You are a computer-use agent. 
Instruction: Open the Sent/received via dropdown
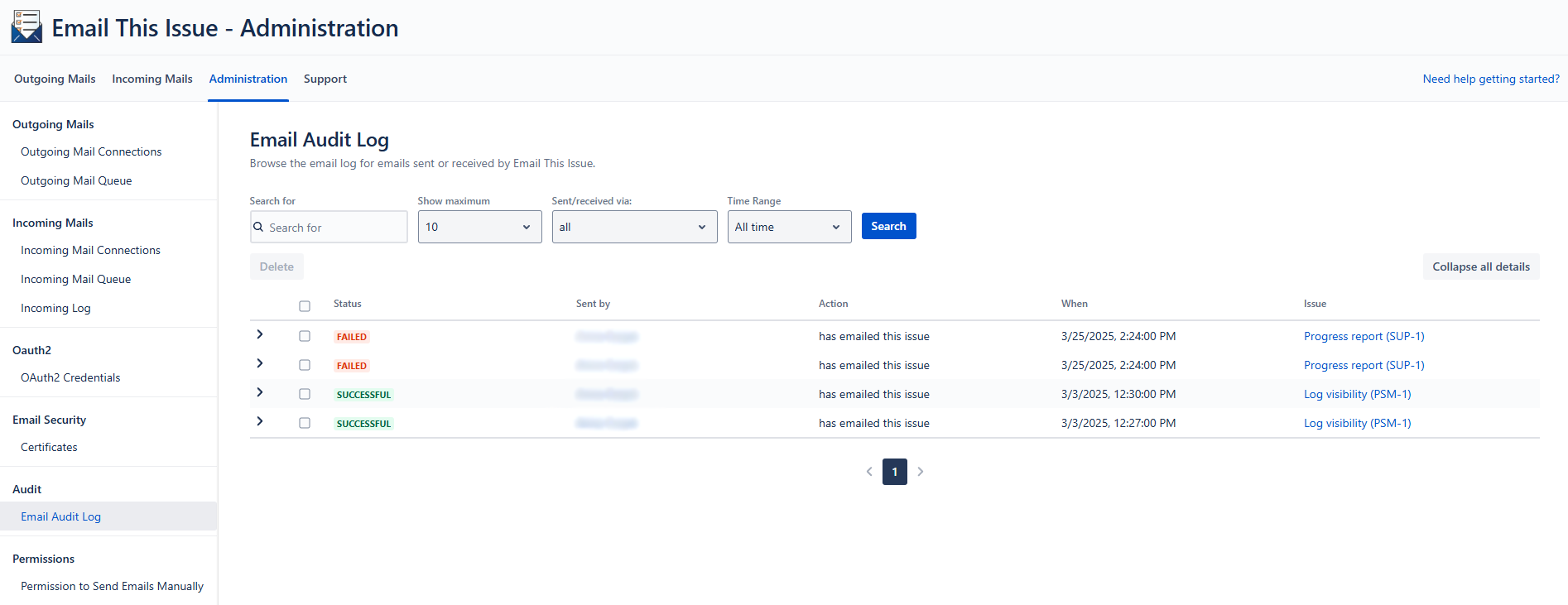tap(634, 227)
